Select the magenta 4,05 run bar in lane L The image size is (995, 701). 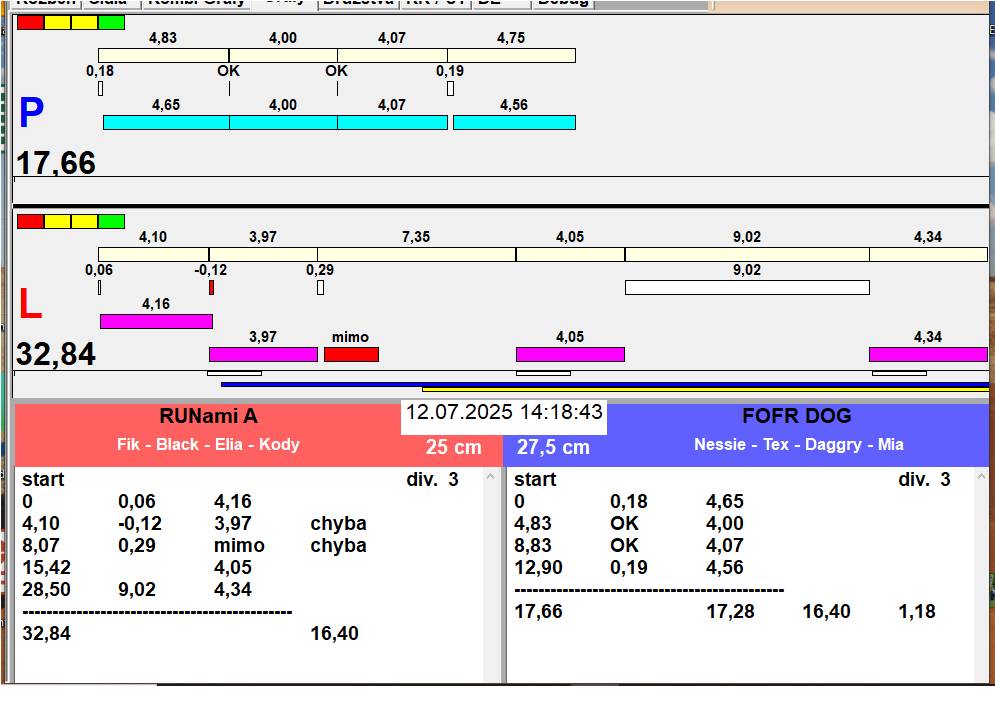coord(570,355)
